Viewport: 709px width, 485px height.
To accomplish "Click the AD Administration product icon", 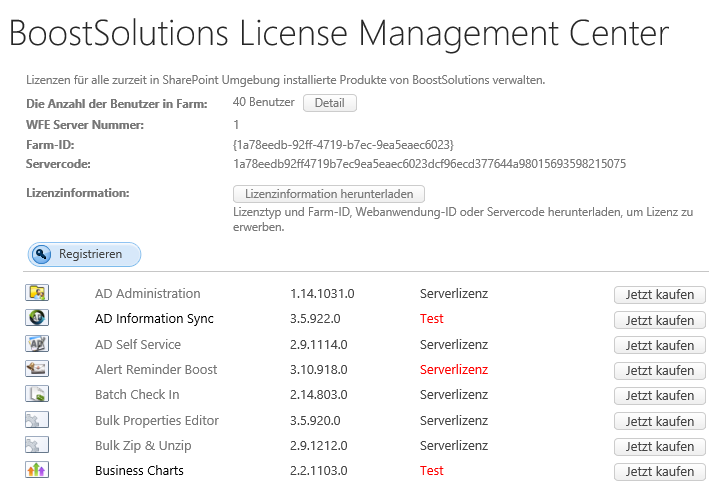I will click(x=37, y=293).
